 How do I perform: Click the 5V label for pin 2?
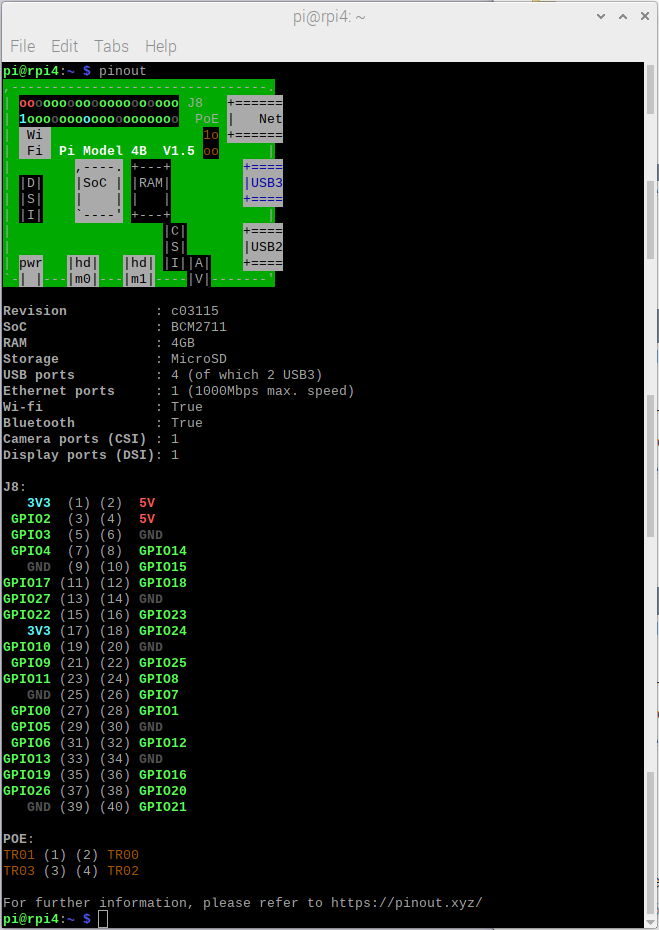coord(147,503)
